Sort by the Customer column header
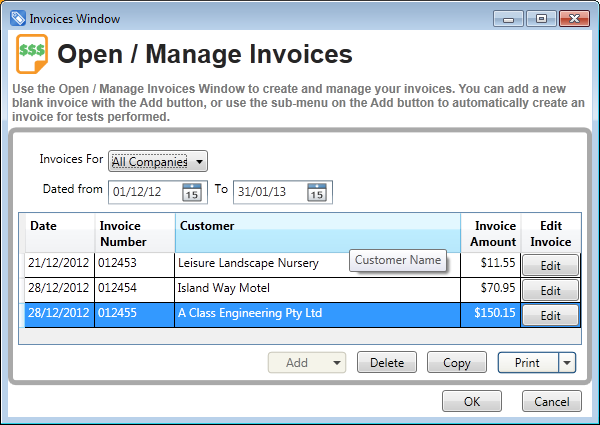600x425 pixels. click(x=317, y=233)
